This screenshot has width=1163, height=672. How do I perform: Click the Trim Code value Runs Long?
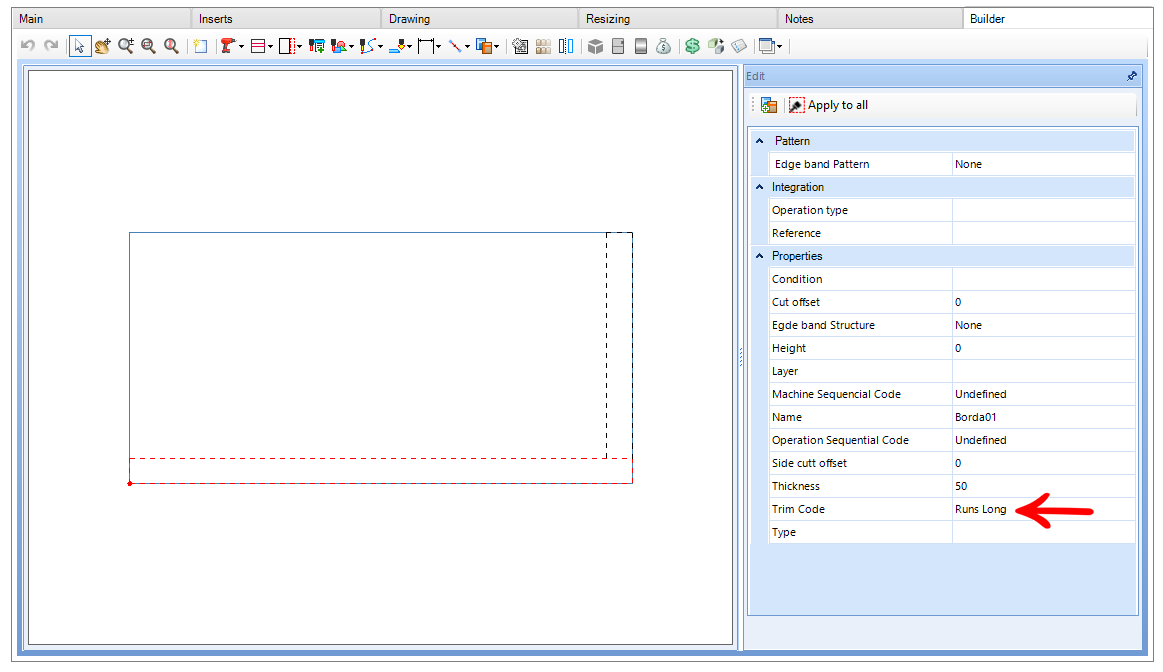point(1044,509)
